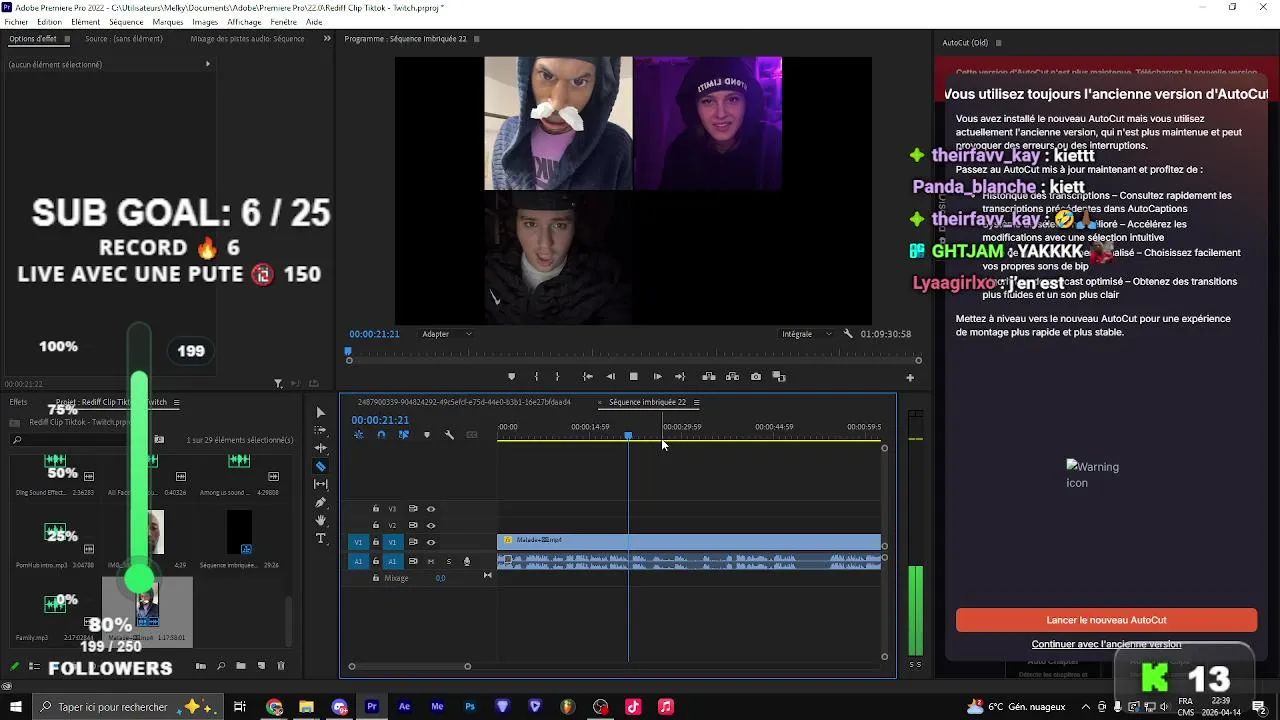Open Séquence imbriquée 22 timeline panel menu

[x=696, y=402]
